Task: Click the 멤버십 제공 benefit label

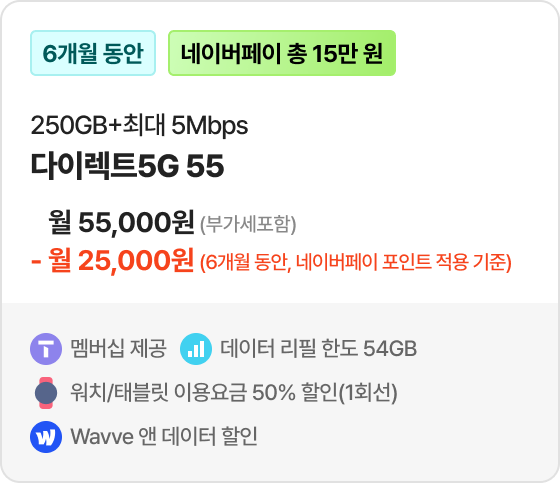Action: [x=119, y=349]
